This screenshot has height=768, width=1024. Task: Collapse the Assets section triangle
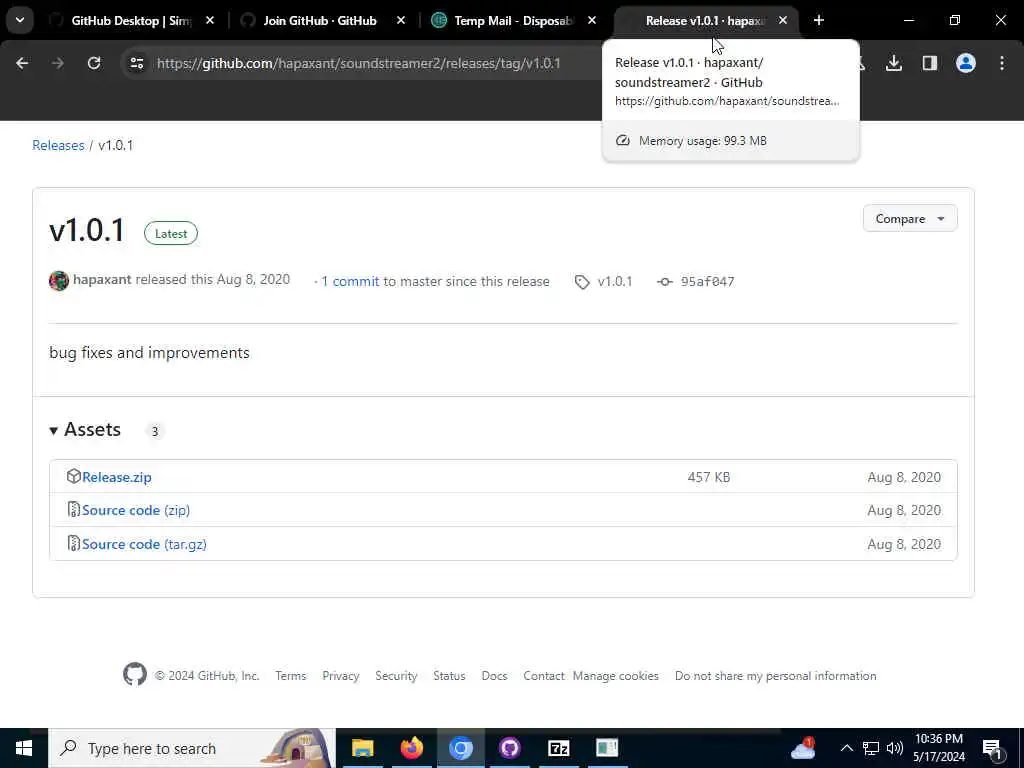coord(54,430)
